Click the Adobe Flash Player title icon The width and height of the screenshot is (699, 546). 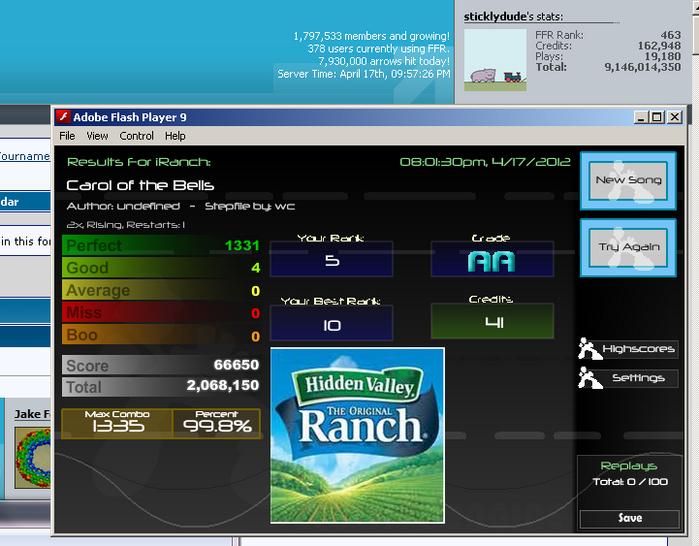click(x=63, y=117)
